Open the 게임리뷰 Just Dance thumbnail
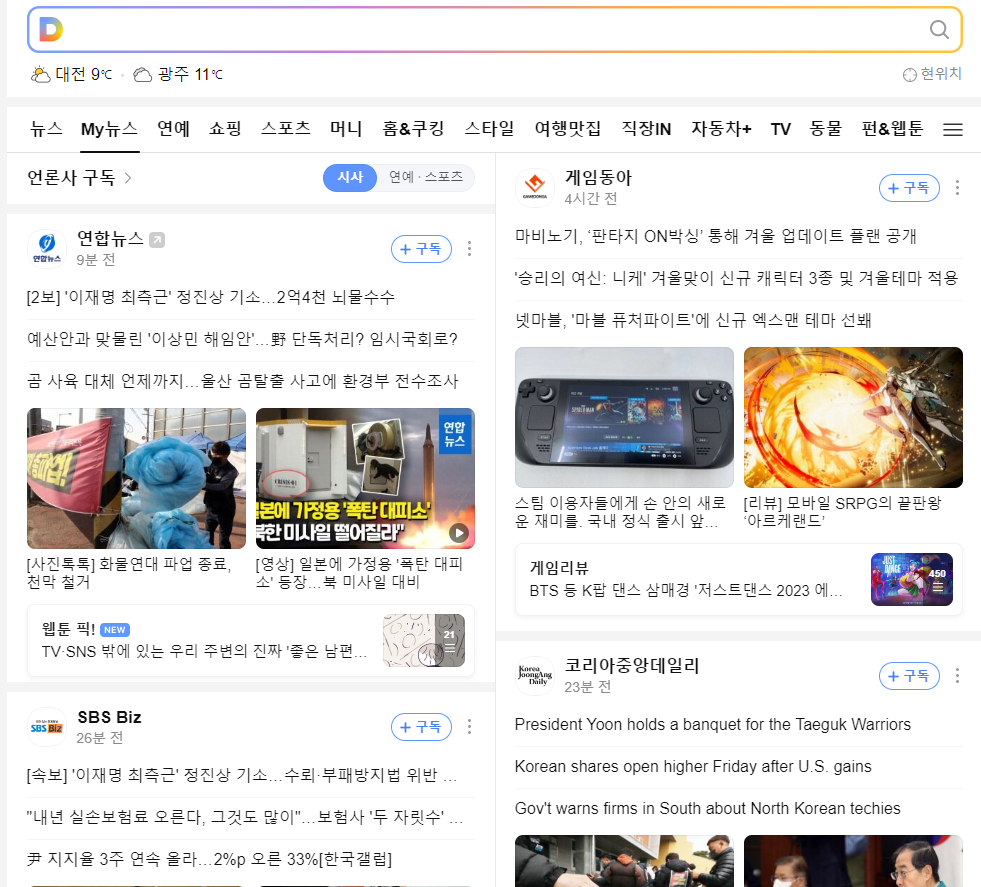981x887 pixels. point(912,579)
